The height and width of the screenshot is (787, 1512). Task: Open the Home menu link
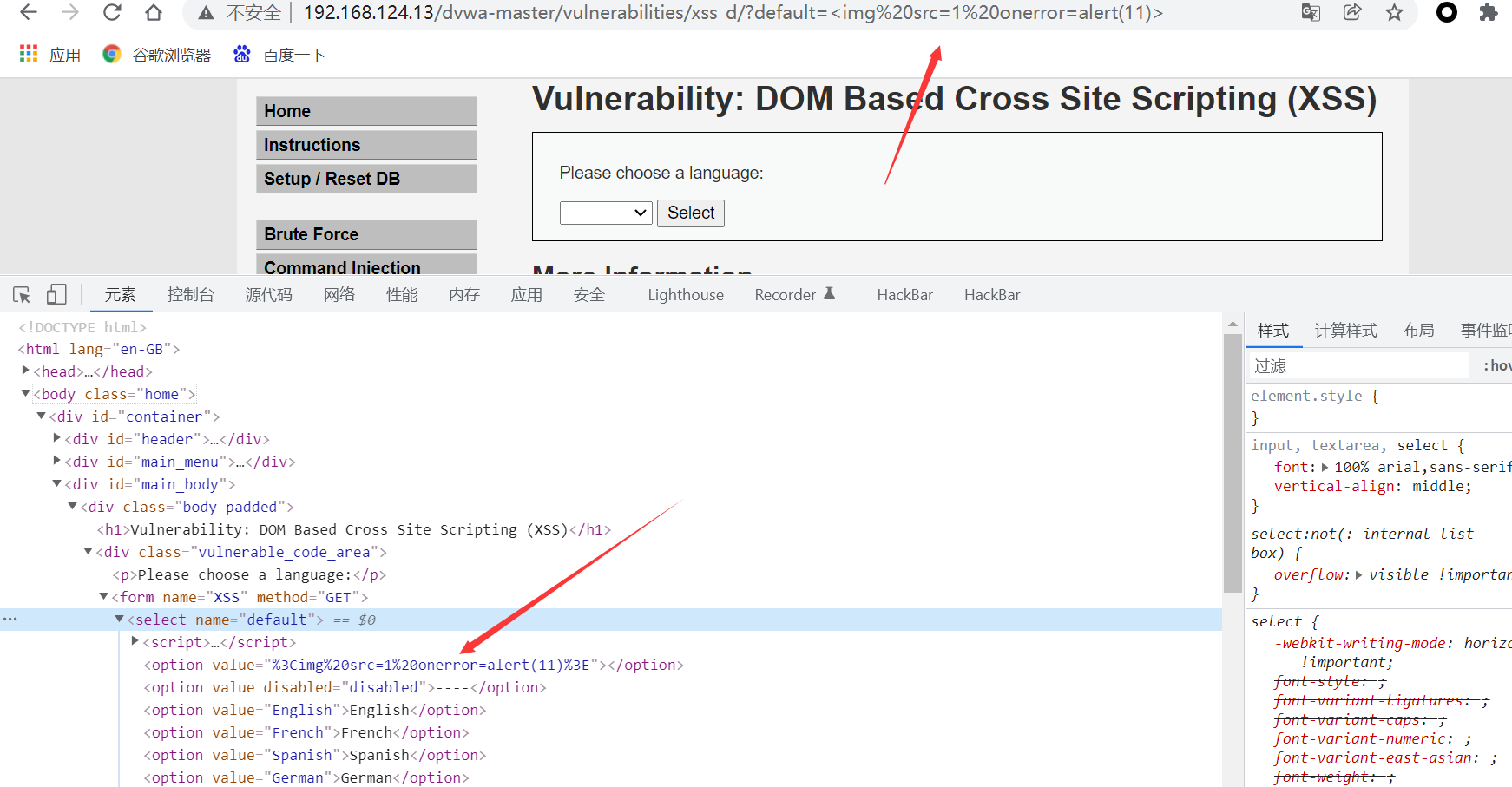[x=366, y=111]
